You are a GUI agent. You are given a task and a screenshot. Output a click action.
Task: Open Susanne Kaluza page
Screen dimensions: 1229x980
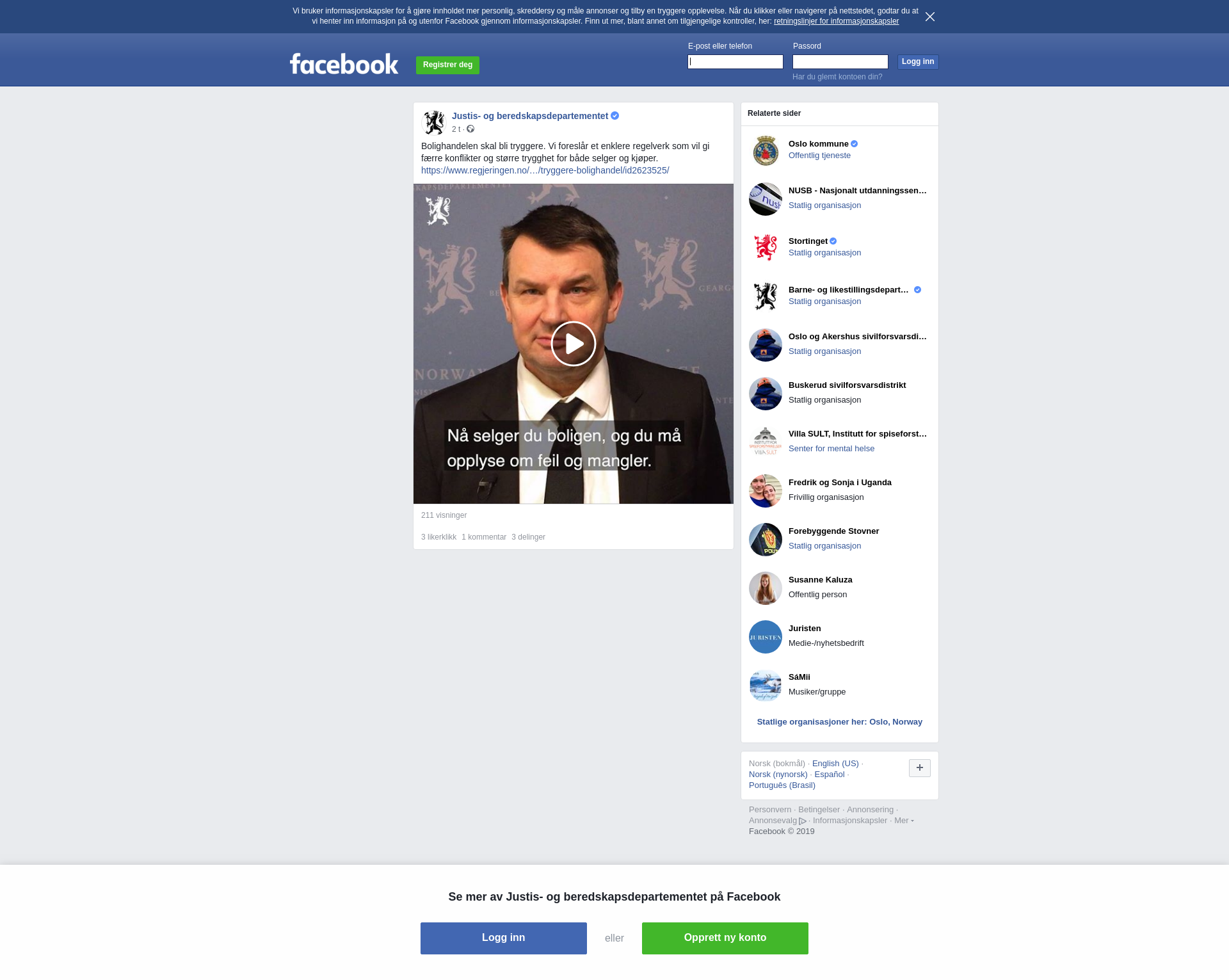[821, 580]
